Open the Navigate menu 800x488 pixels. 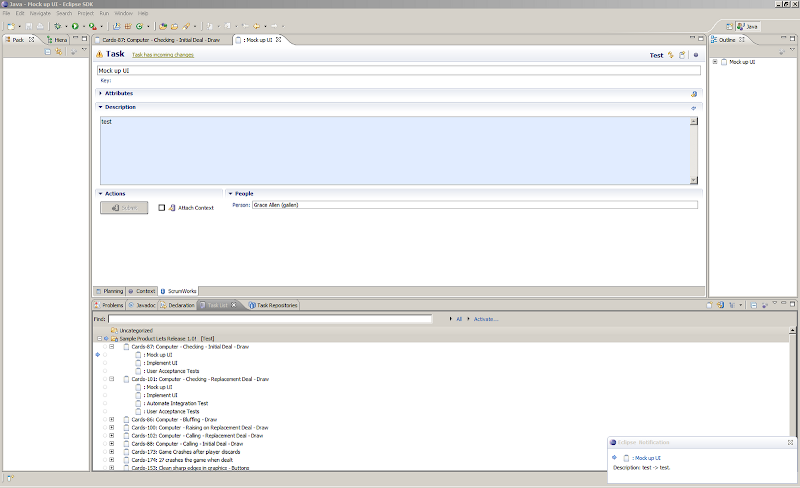pyautogui.click(x=39, y=13)
